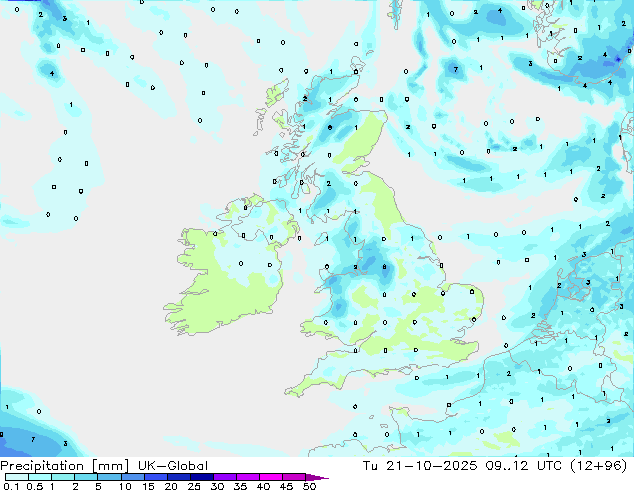The image size is (634, 490).
Task: Click the value 7 in sea northeast of Scotland
Action: coord(456,69)
